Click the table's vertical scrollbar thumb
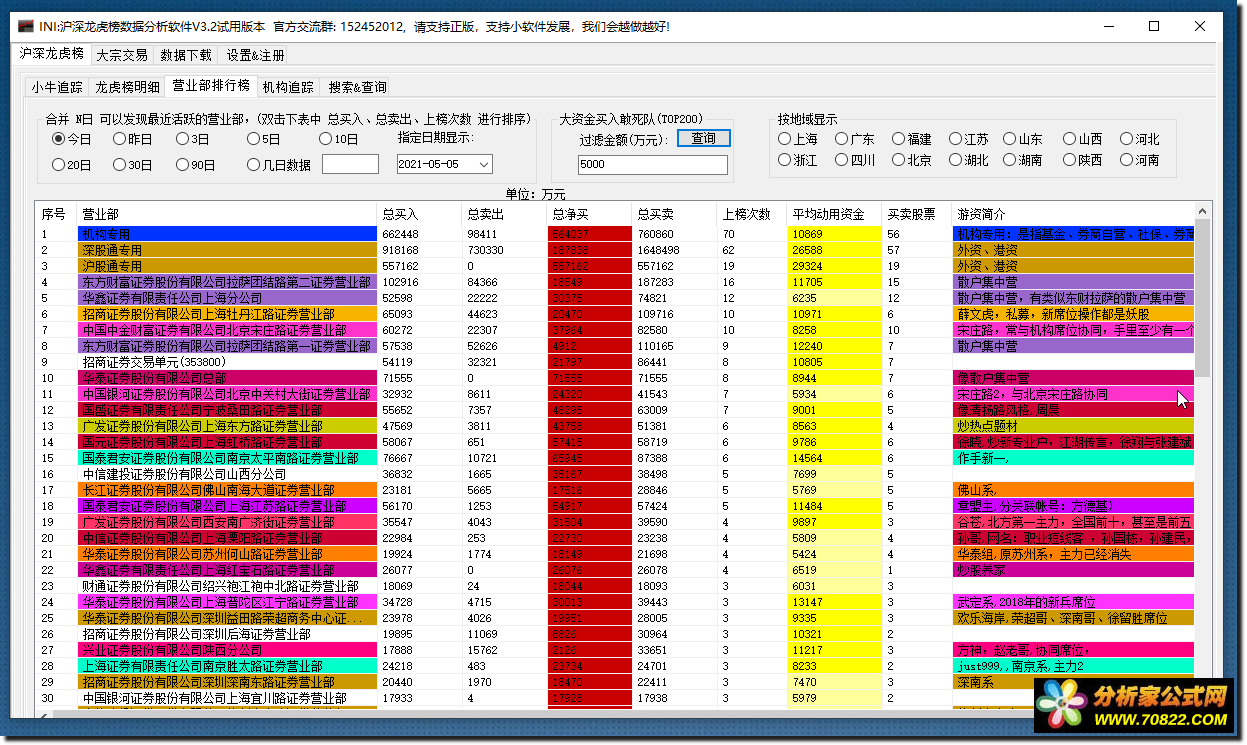This screenshot has width=1247, height=745. click(x=1203, y=298)
